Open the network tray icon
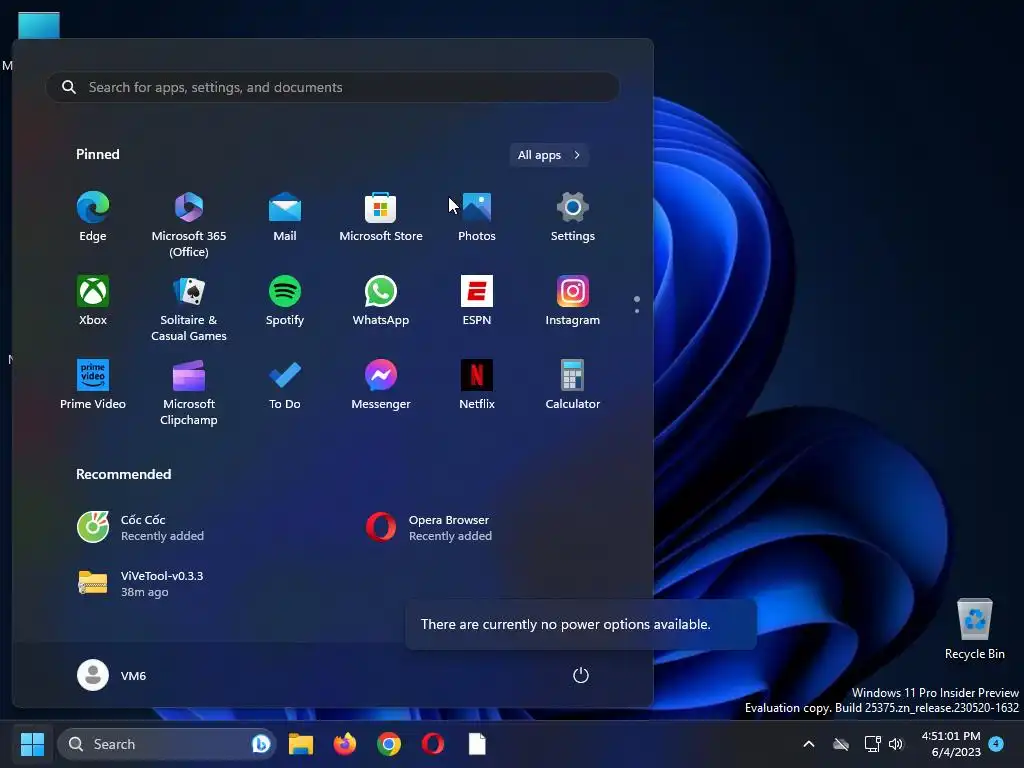 tap(872, 744)
